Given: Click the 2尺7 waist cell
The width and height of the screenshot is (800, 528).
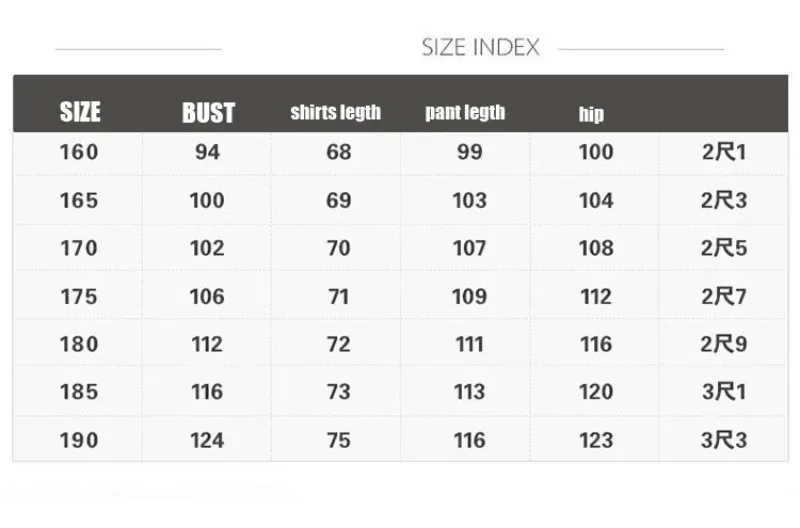Looking at the screenshot, I should (724, 296).
